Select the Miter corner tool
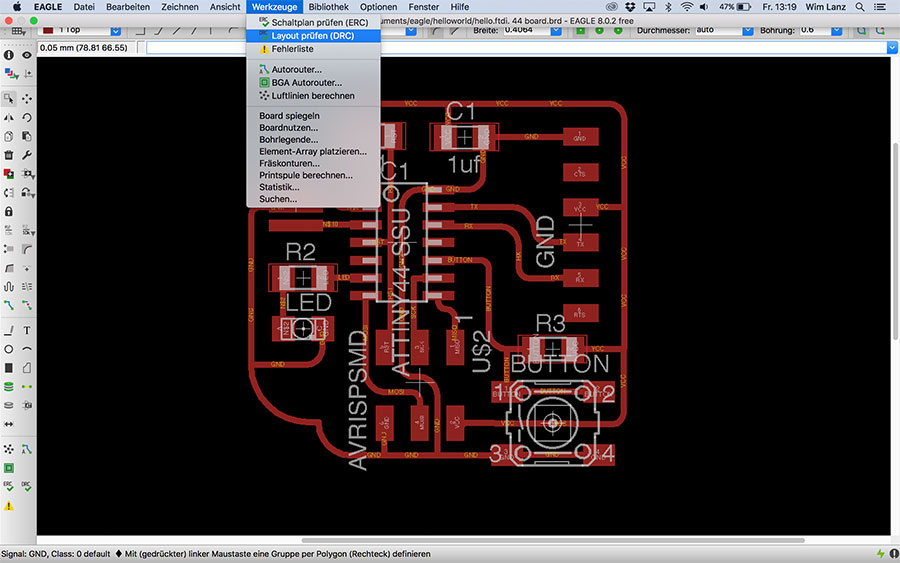Screen dimensions: 900x563 click(27, 249)
